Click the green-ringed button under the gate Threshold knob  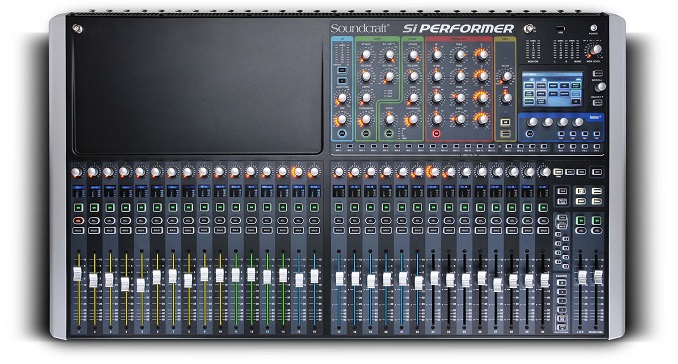[366, 134]
